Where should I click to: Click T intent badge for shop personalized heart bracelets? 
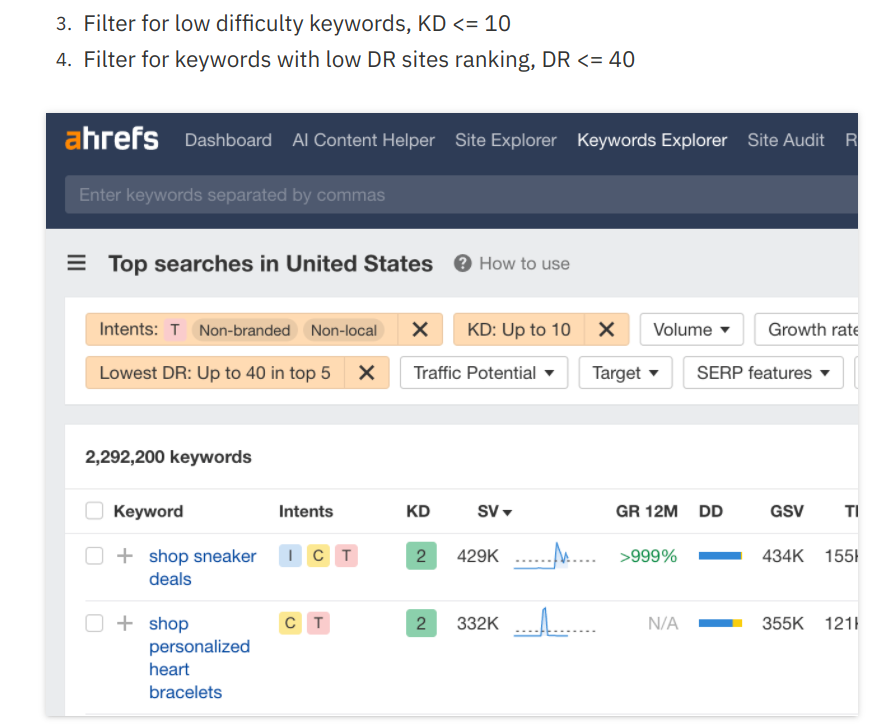pos(319,623)
